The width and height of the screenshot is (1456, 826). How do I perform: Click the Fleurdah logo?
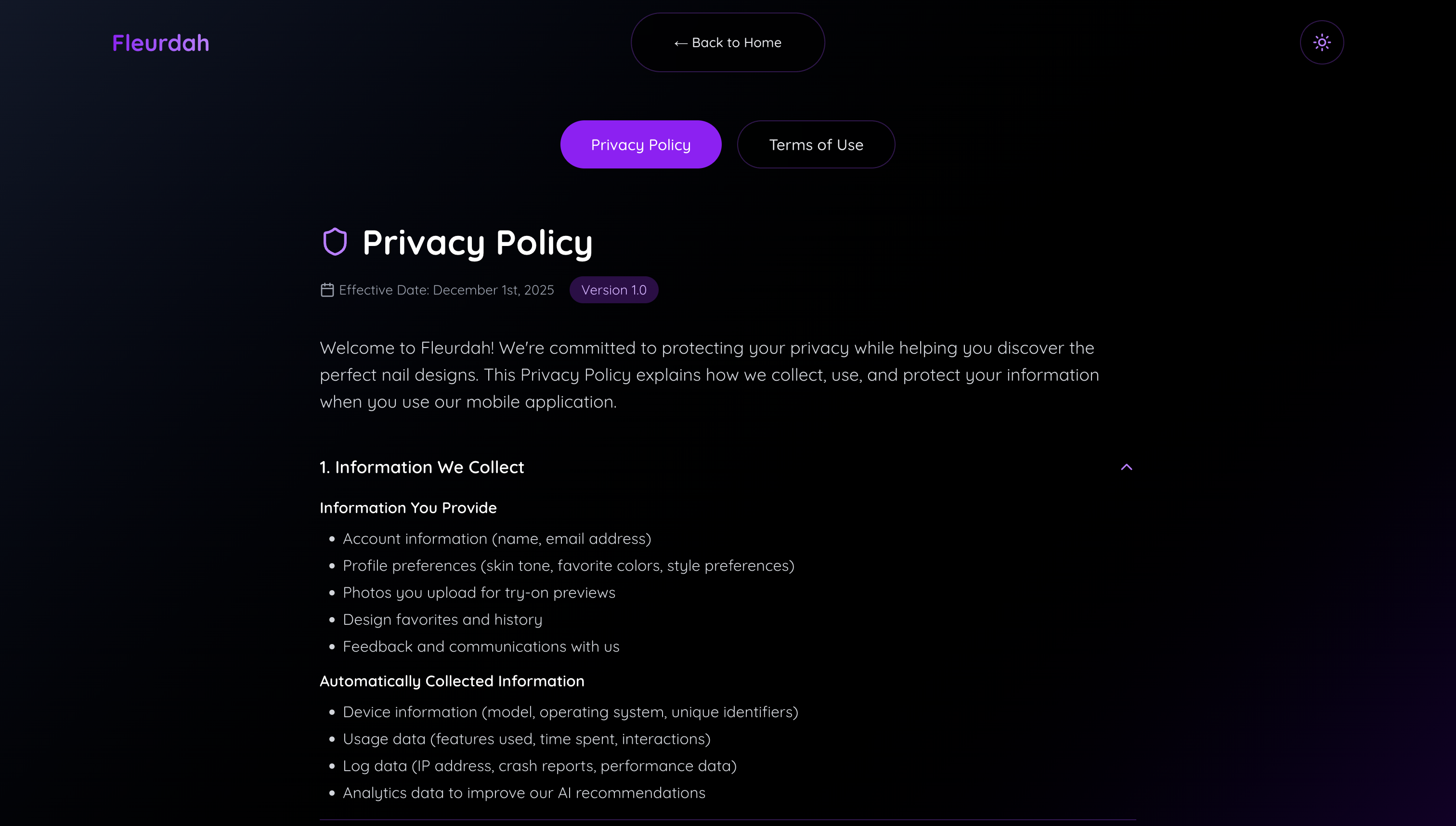coord(161,43)
